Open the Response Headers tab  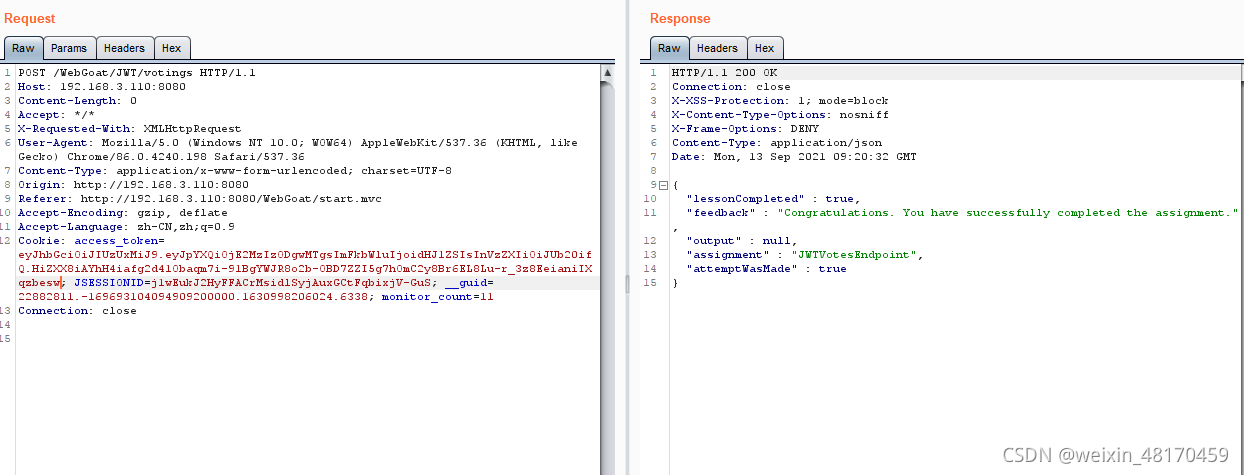[x=717, y=48]
